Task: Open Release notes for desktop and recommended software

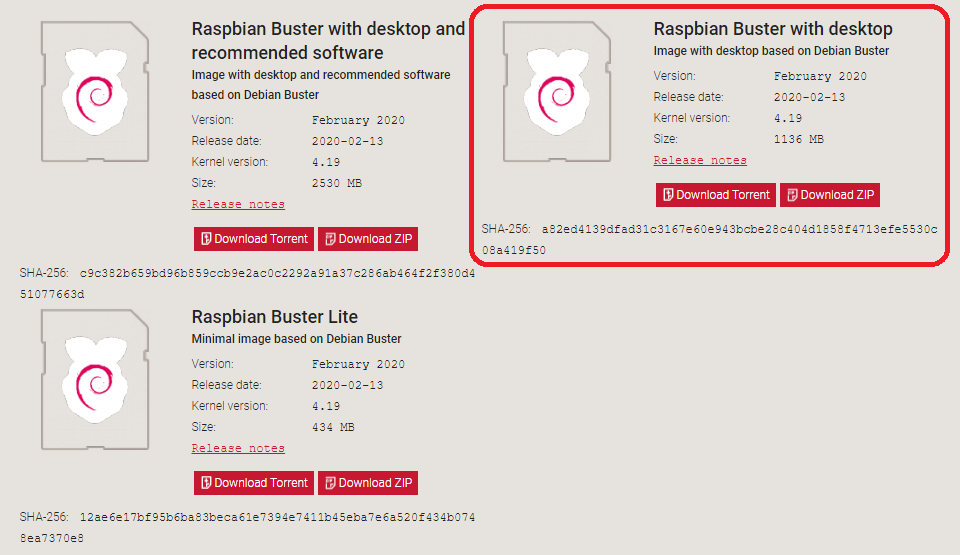Action: coord(238,205)
